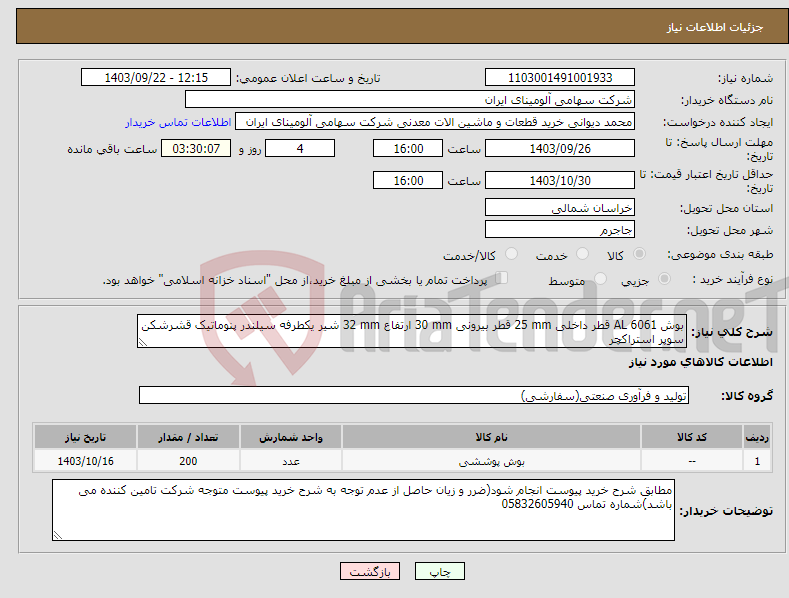The height and width of the screenshot is (598, 789).
Task: Click the کد کالا column header
Action: (691, 437)
